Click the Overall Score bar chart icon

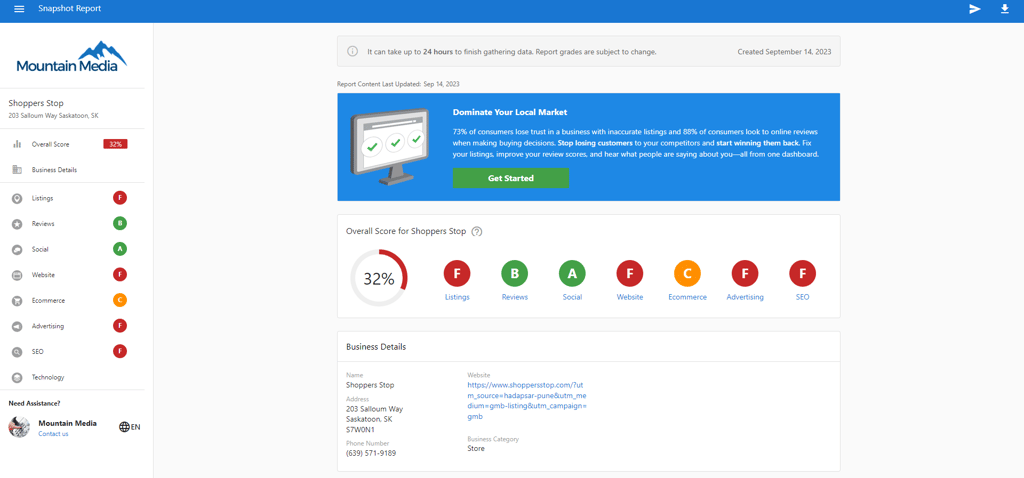point(18,144)
